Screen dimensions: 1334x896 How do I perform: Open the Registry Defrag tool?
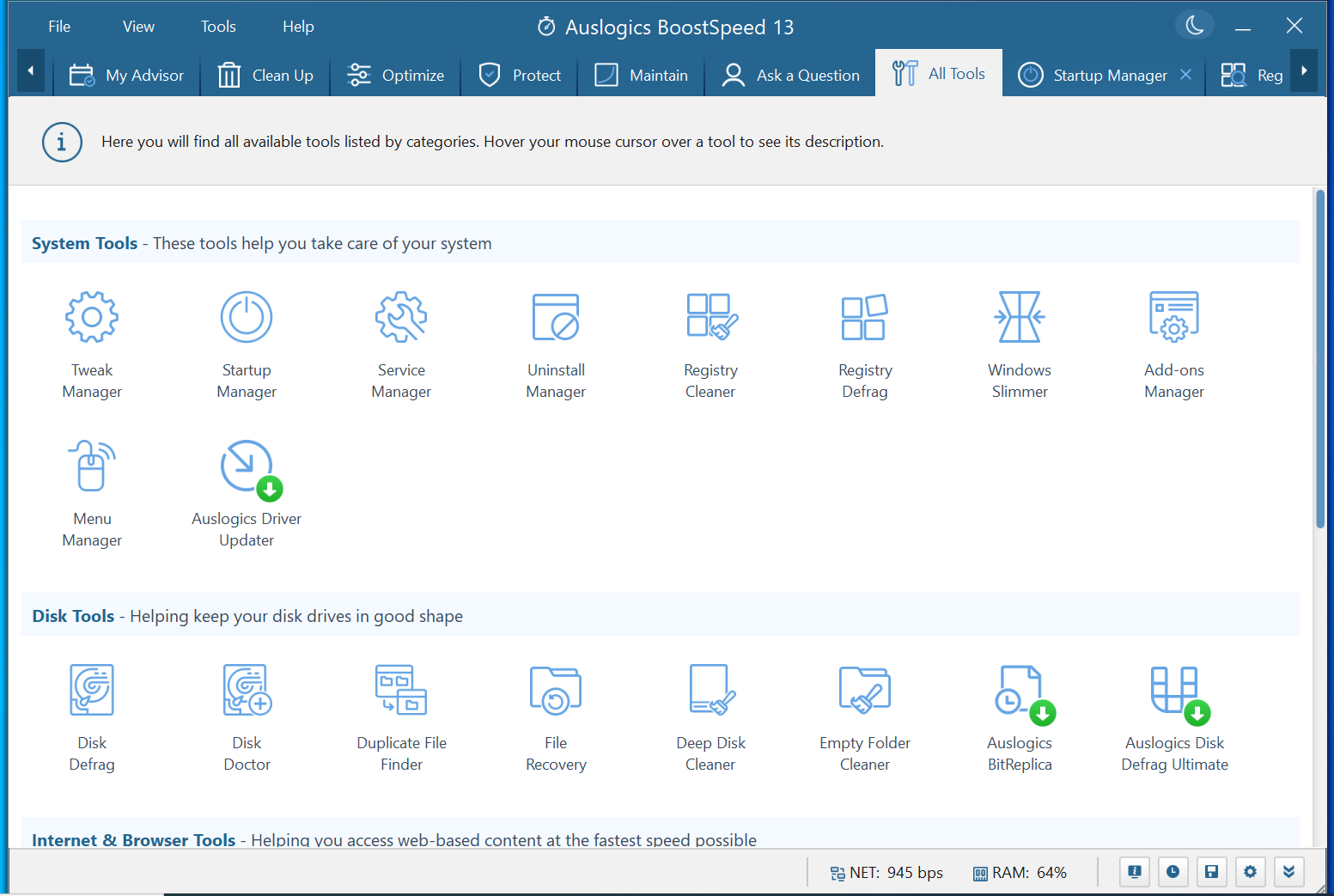coord(865,345)
